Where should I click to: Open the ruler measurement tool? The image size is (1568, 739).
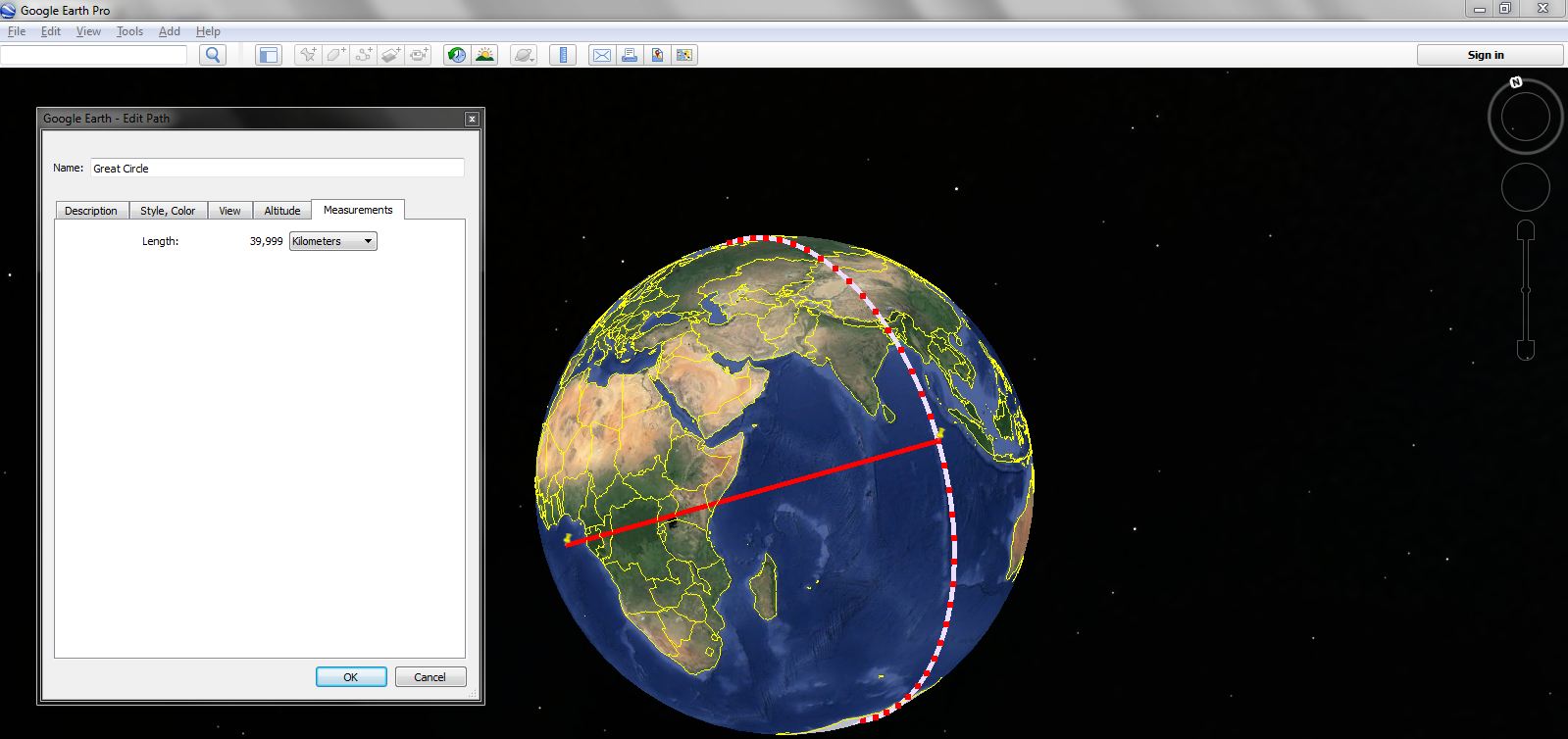coord(563,55)
